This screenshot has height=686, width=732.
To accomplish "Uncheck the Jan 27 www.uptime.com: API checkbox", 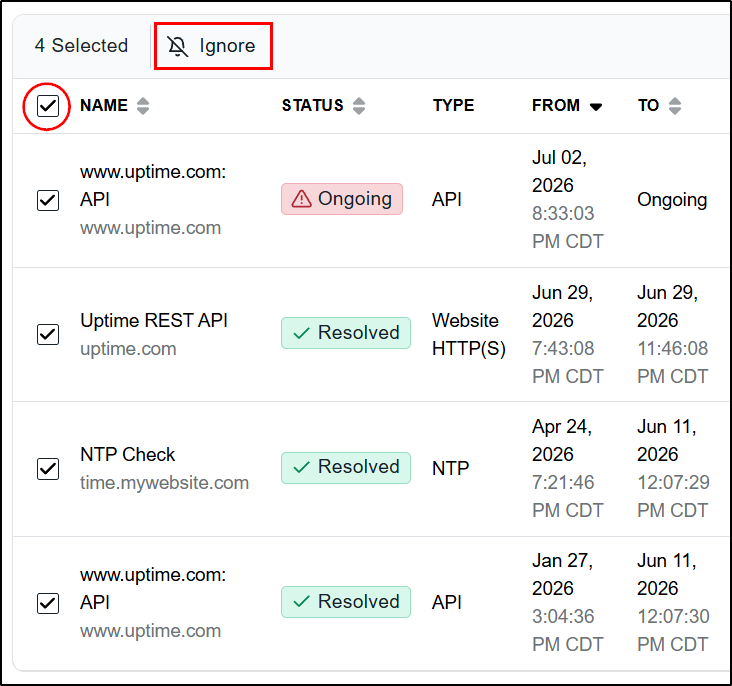I will (x=48, y=603).
